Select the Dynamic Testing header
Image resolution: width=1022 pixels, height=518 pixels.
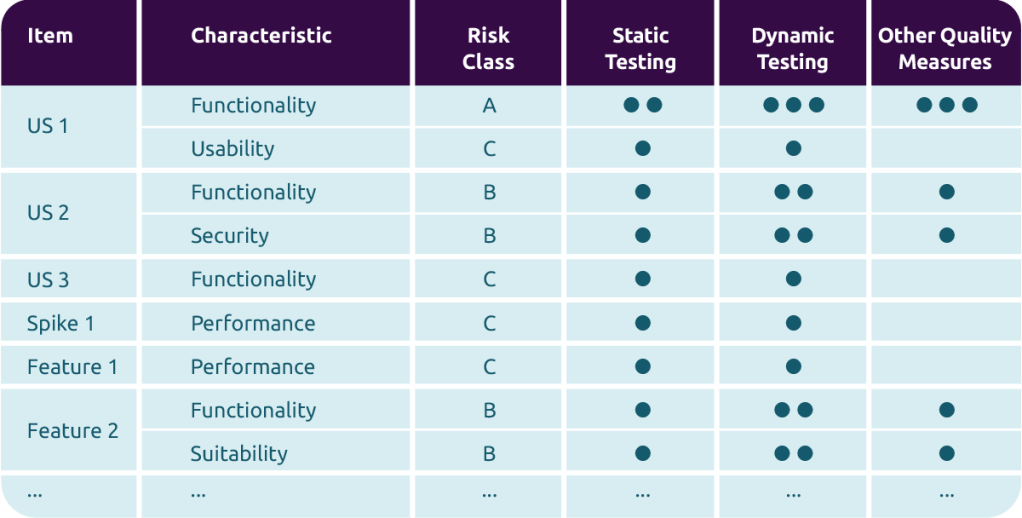click(x=793, y=48)
